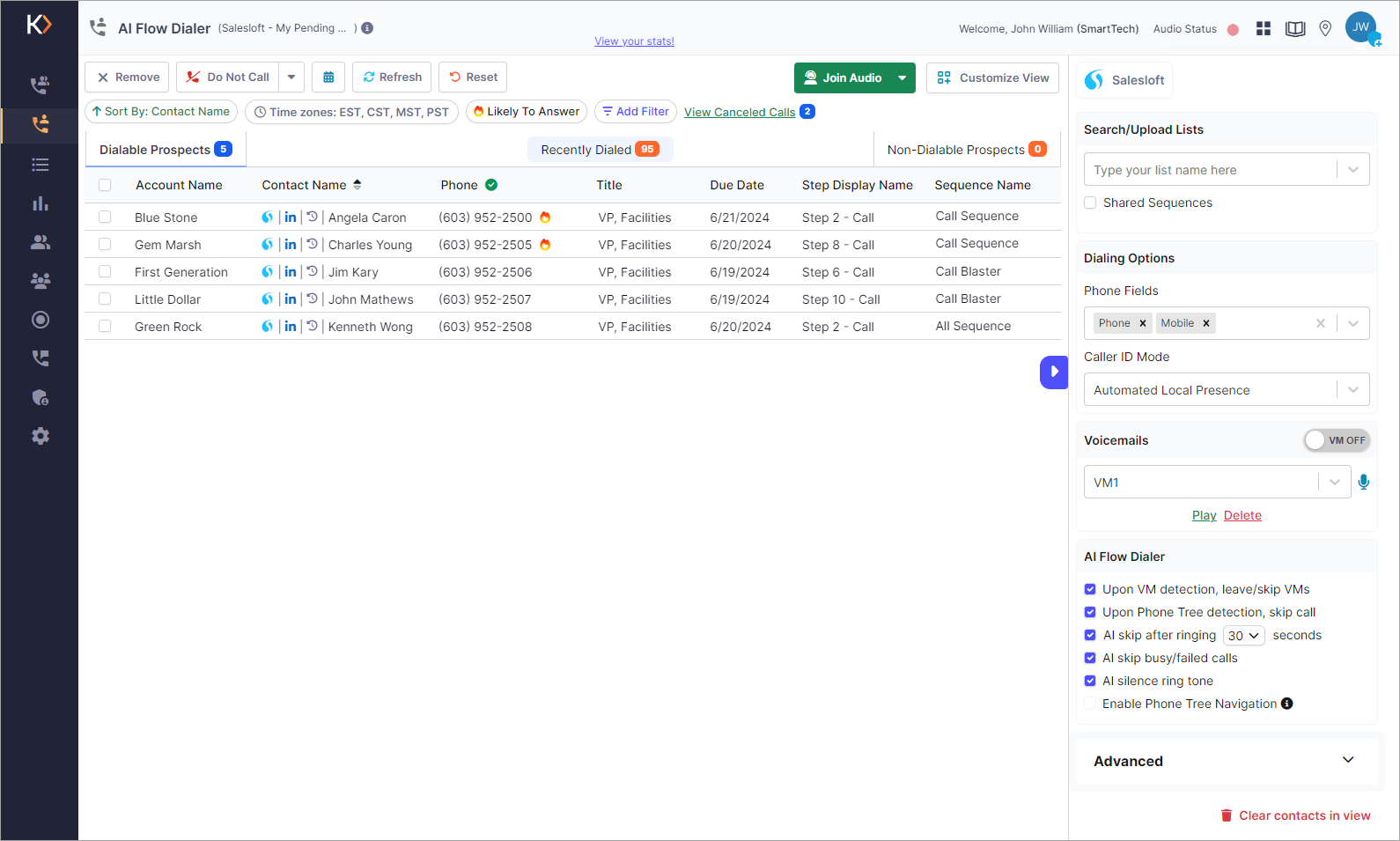Open the Do Not Call dropdown arrow

click(291, 77)
